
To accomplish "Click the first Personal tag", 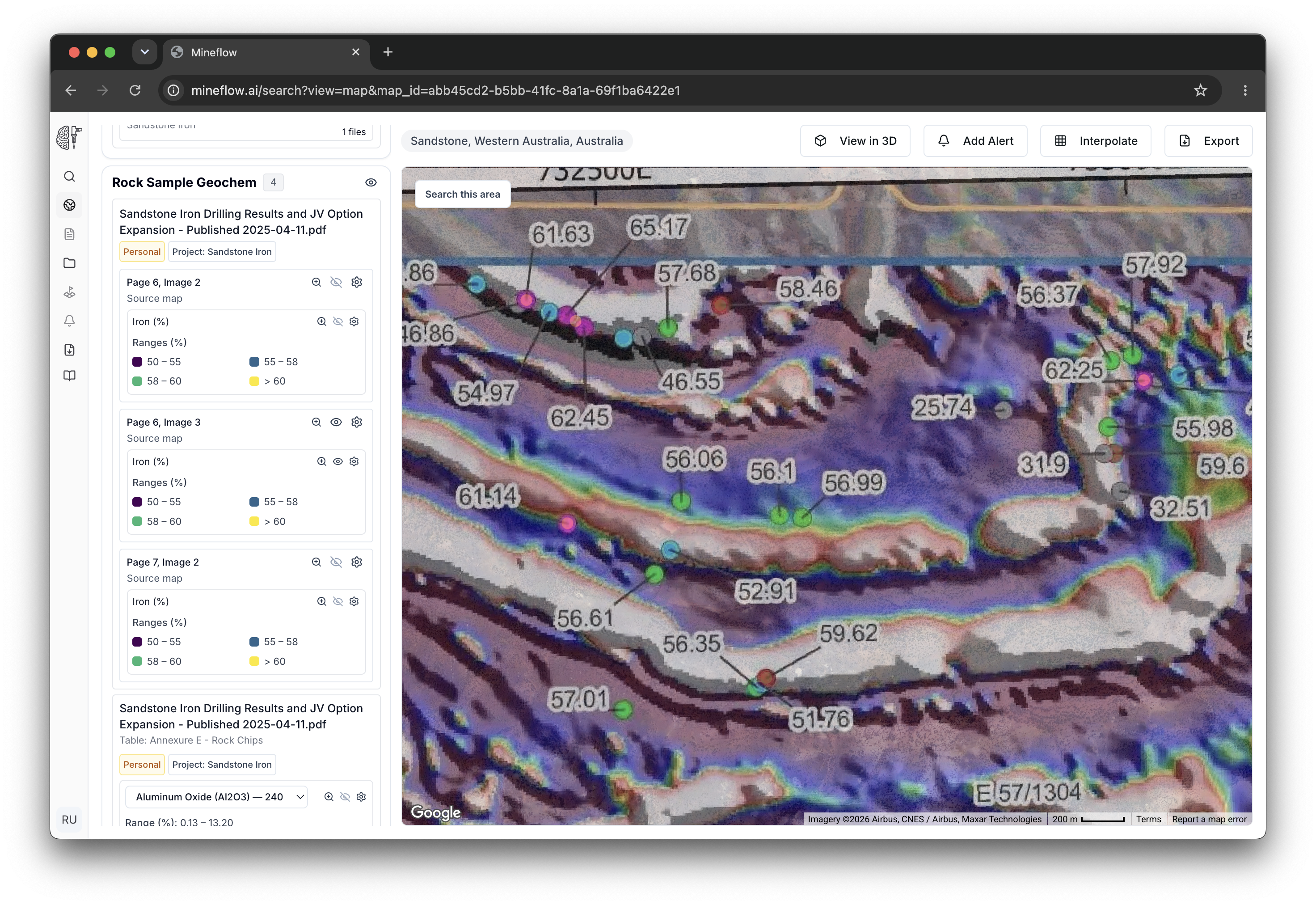I will click(x=142, y=252).
